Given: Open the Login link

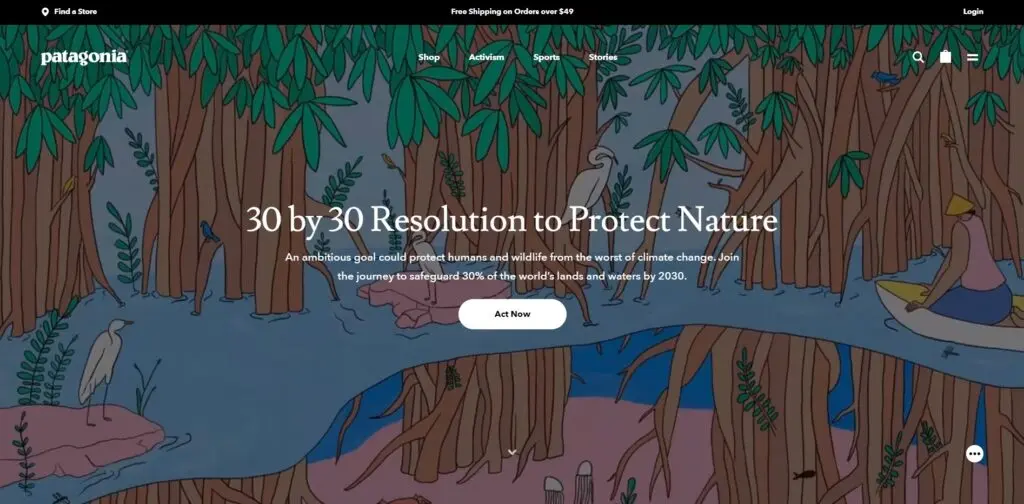Looking at the screenshot, I should 973,12.
